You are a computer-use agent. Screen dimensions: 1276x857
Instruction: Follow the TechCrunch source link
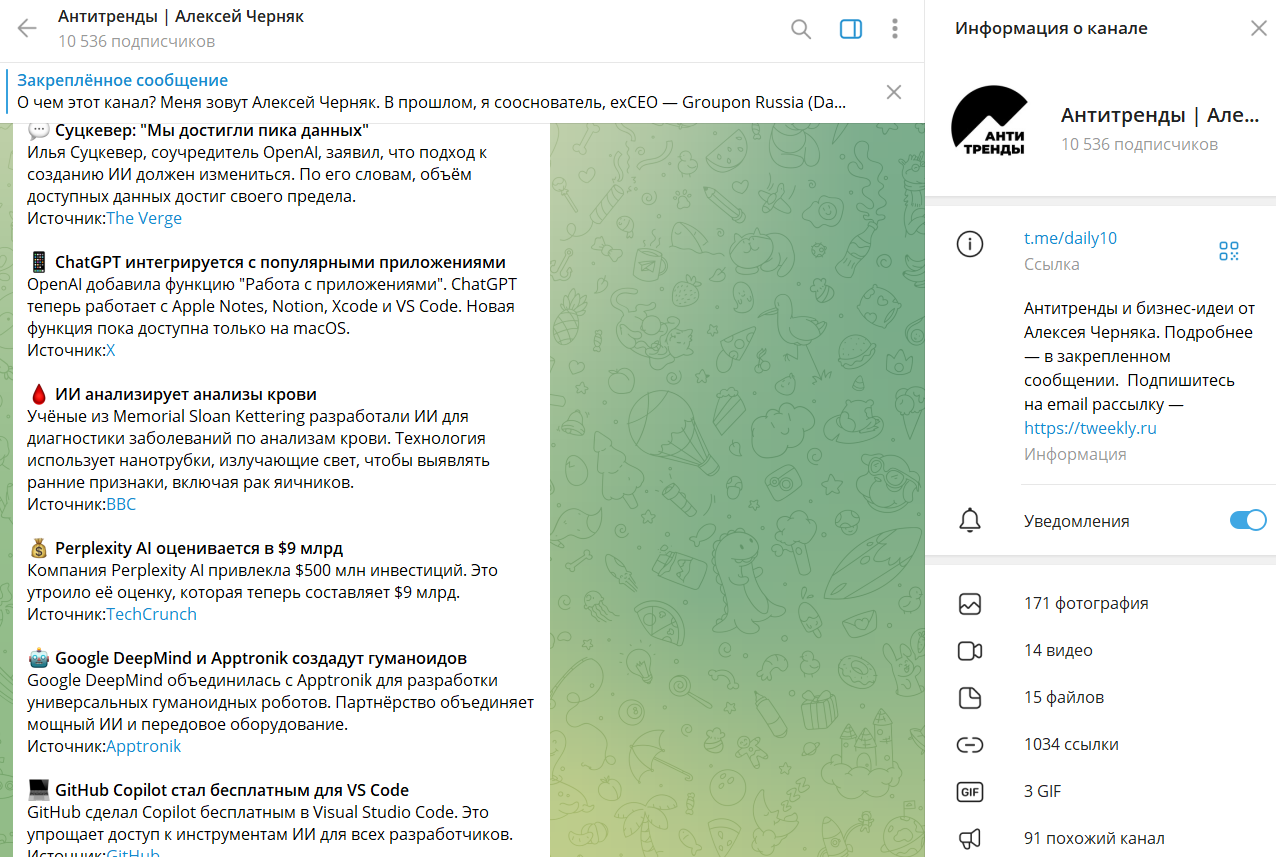(x=152, y=614)
